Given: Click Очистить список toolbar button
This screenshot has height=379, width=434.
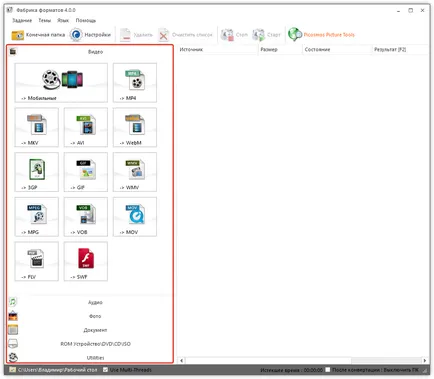Looking at the screenshot, I should pos(185,35).
